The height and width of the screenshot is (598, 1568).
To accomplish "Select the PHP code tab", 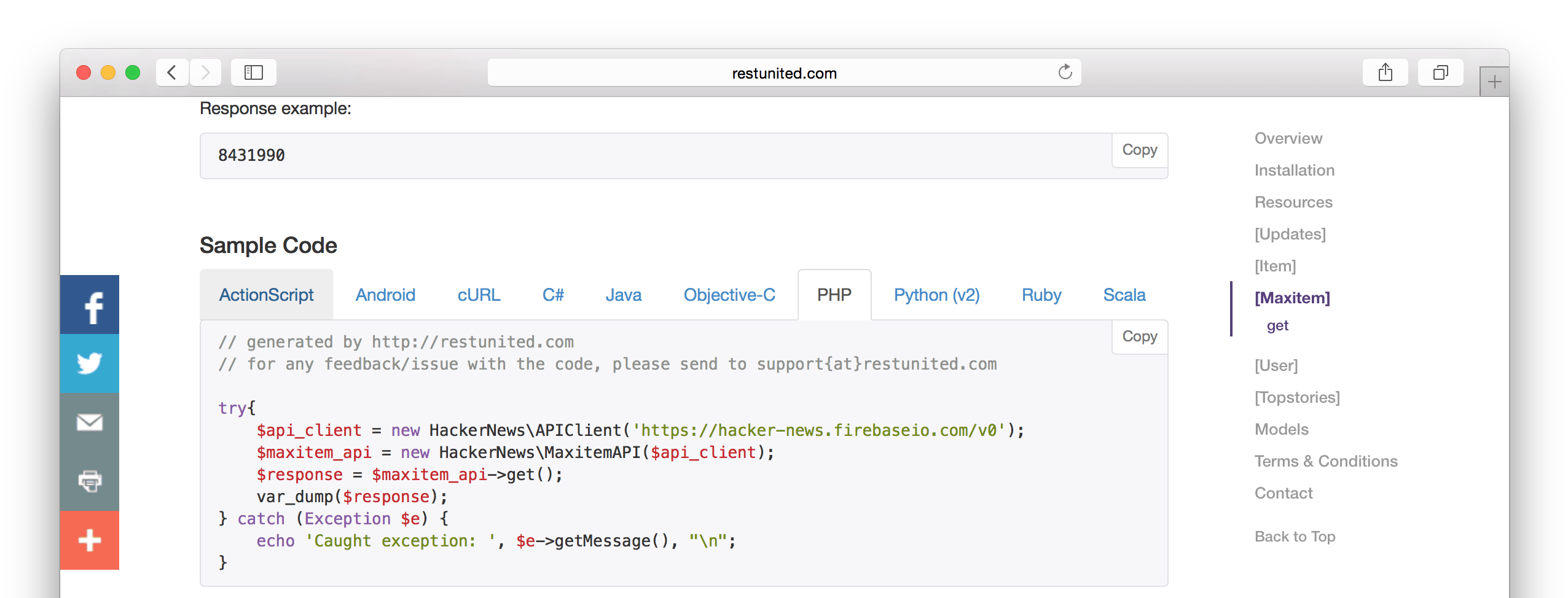I will pyautogui.click(x=834, y=295).
